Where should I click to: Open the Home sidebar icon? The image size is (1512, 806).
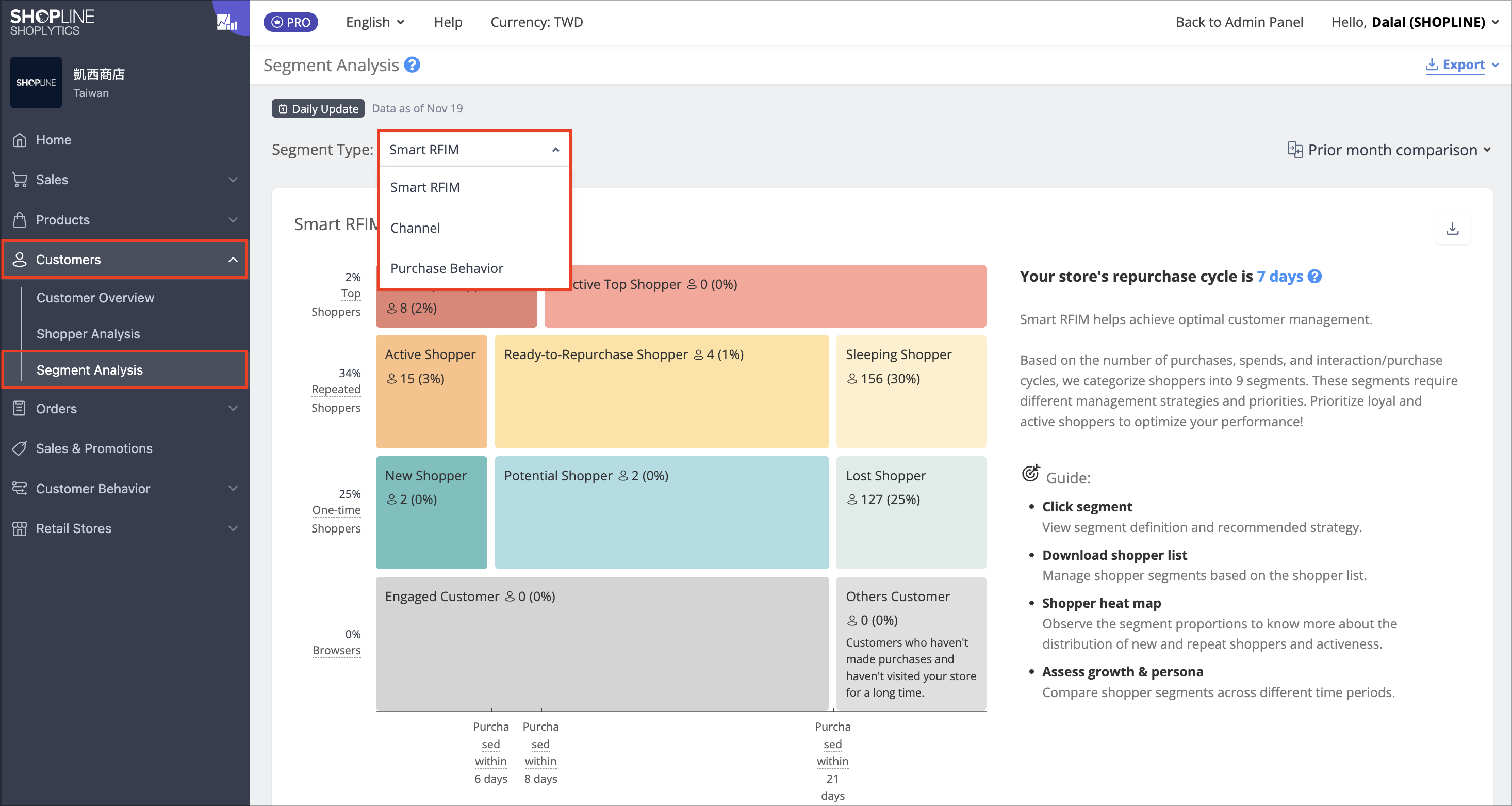20,140
